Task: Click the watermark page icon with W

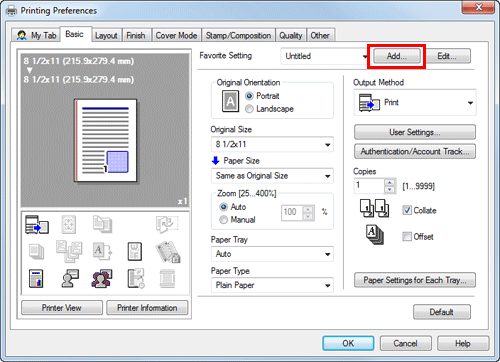Action: tap(135, 252)
